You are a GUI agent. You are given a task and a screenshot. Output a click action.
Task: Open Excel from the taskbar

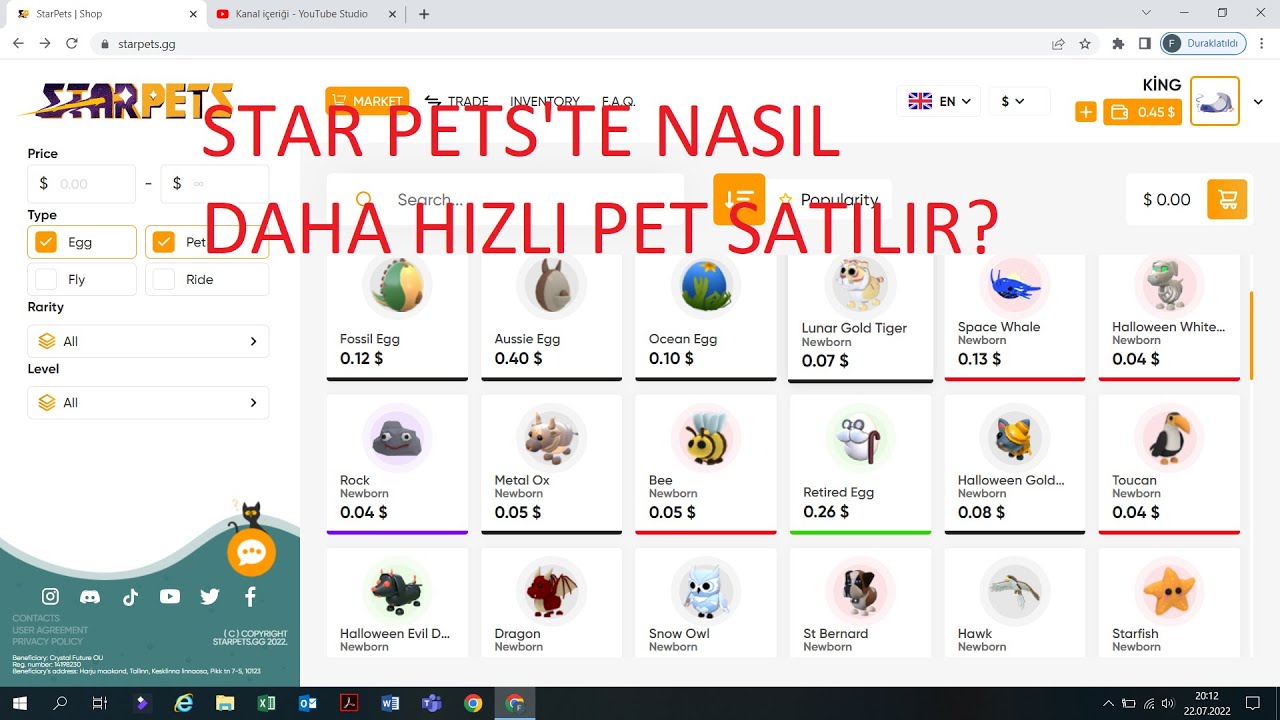[x=266, y=703]
